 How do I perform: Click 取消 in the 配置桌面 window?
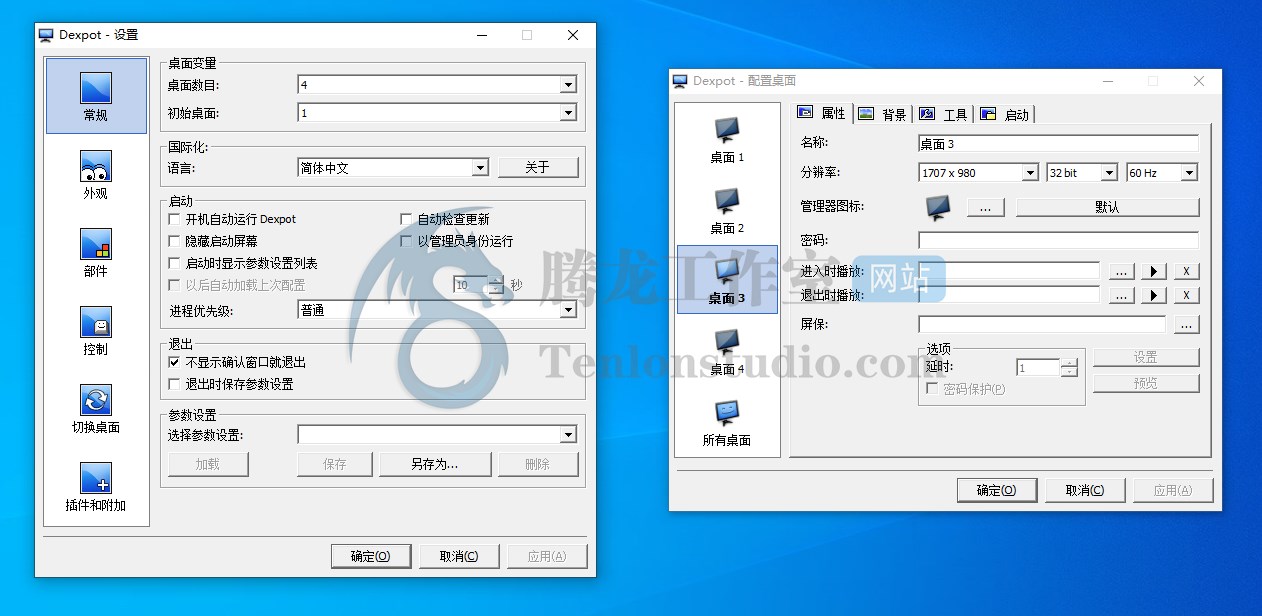pyautogui.click(x=1085, y=490)
